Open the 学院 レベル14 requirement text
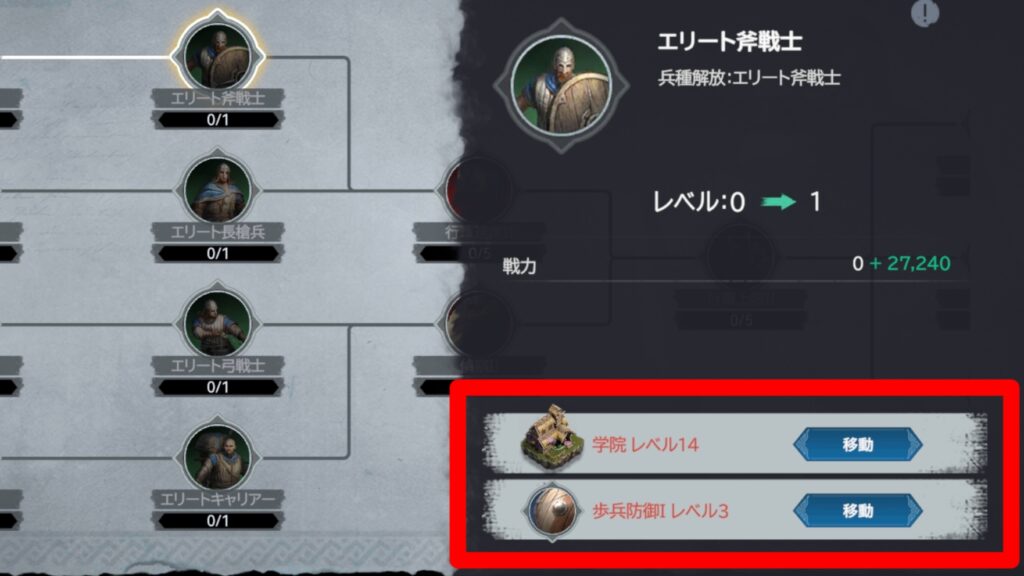The width and height of the screenshot is (1024, 576). pyautogui.click(x=645, y=445)
